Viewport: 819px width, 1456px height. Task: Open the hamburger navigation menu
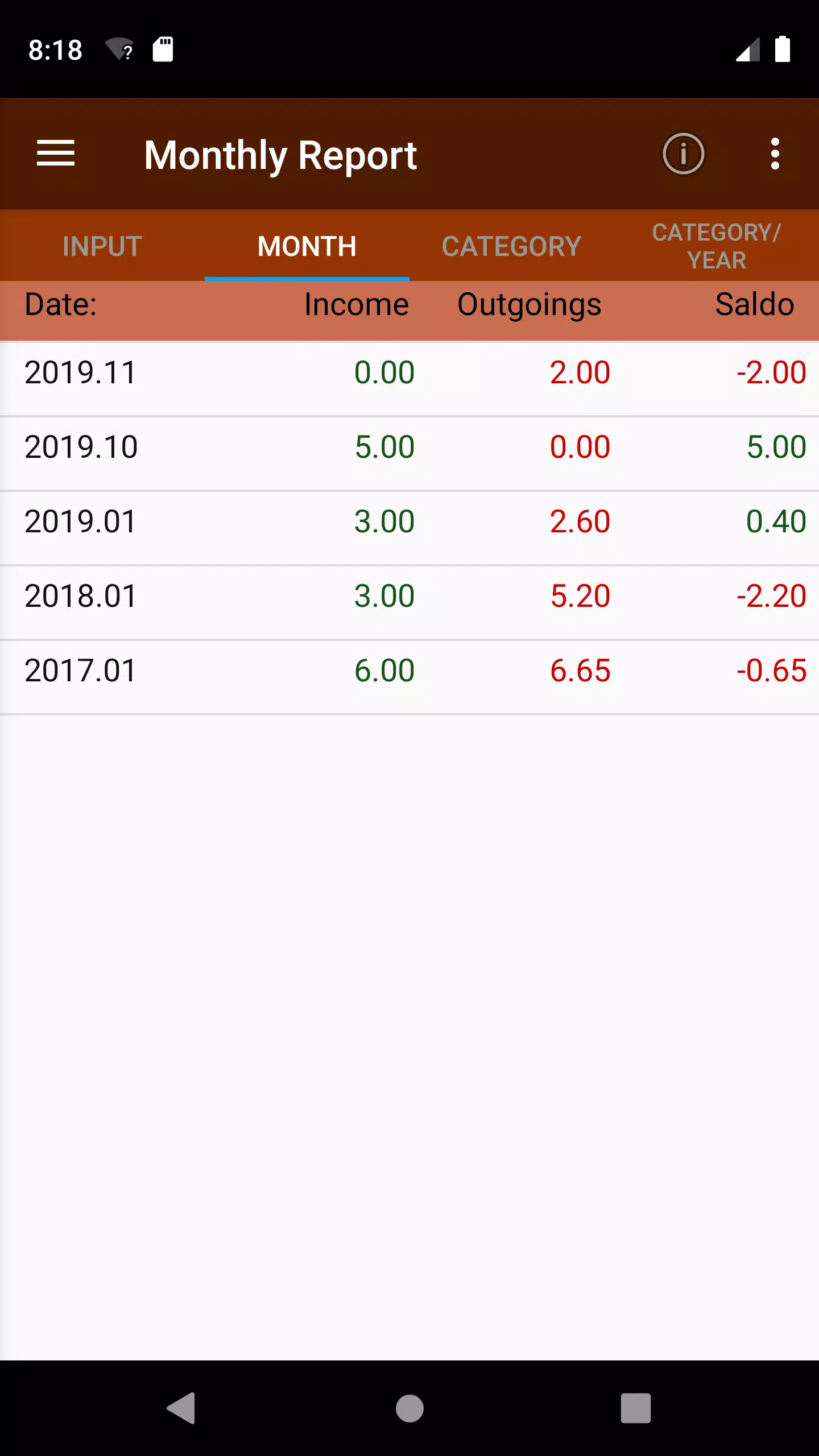point(56,154)
